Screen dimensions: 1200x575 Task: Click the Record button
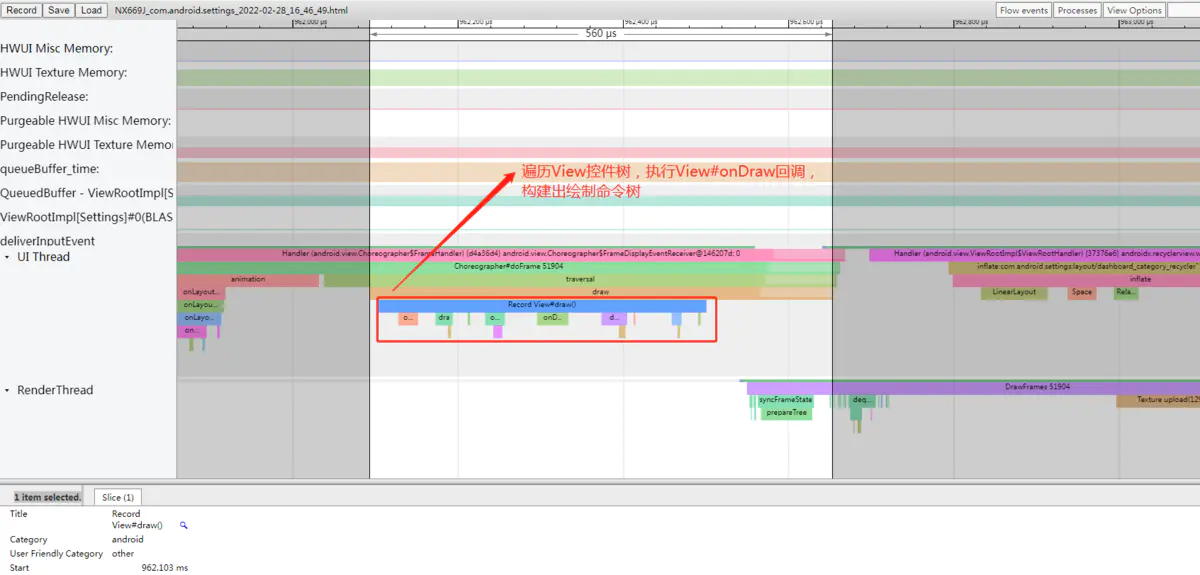21,10
